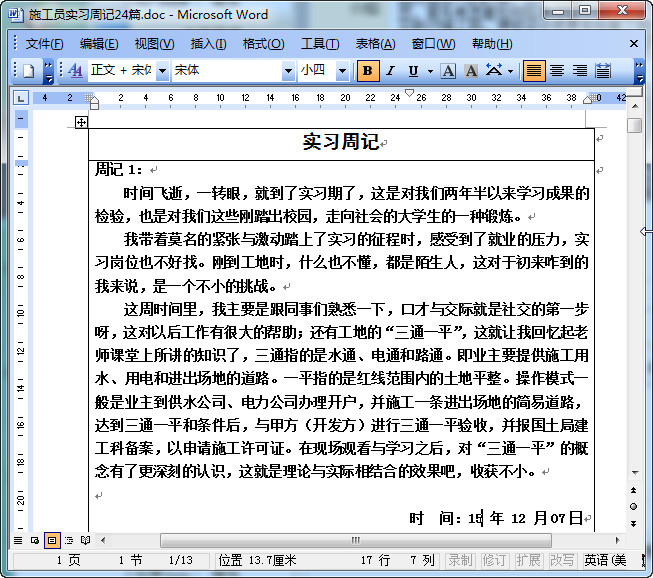Close the document with menu-bar X
The width and height of the screenshot is (653, 578).
pos(634,43)
